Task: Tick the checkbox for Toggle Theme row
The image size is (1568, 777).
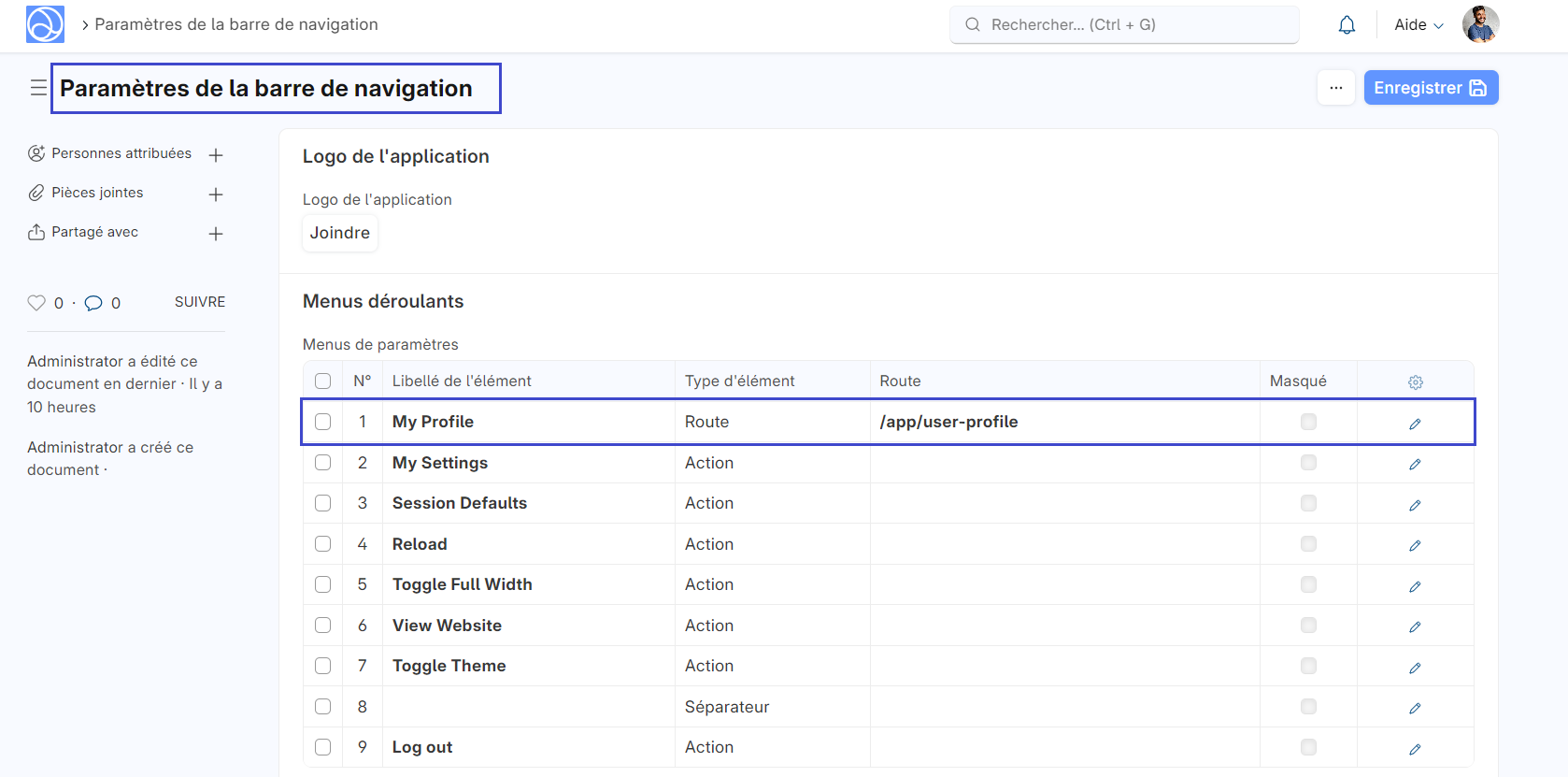Action: click(323, 666)
